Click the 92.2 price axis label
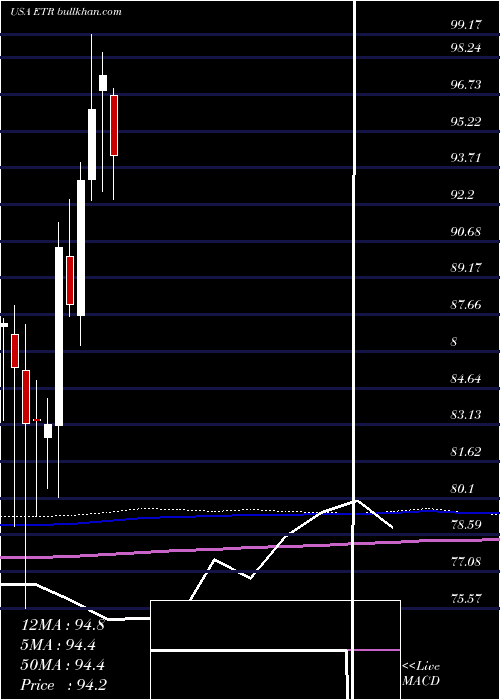This screenshot has width=500, height=700. (462, 195)
